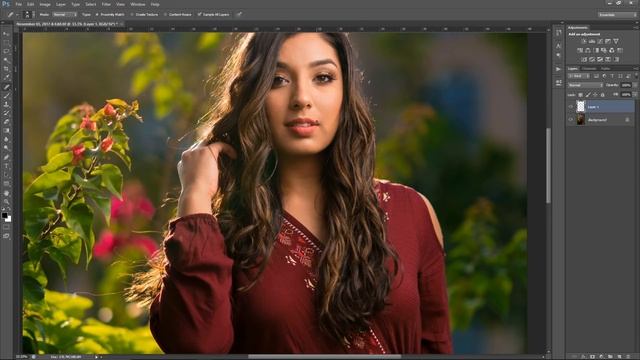The width and height of the screenshot is (640, 360).
Task: Hide Layer 1 visibility eye
Action: pos(571,107)
